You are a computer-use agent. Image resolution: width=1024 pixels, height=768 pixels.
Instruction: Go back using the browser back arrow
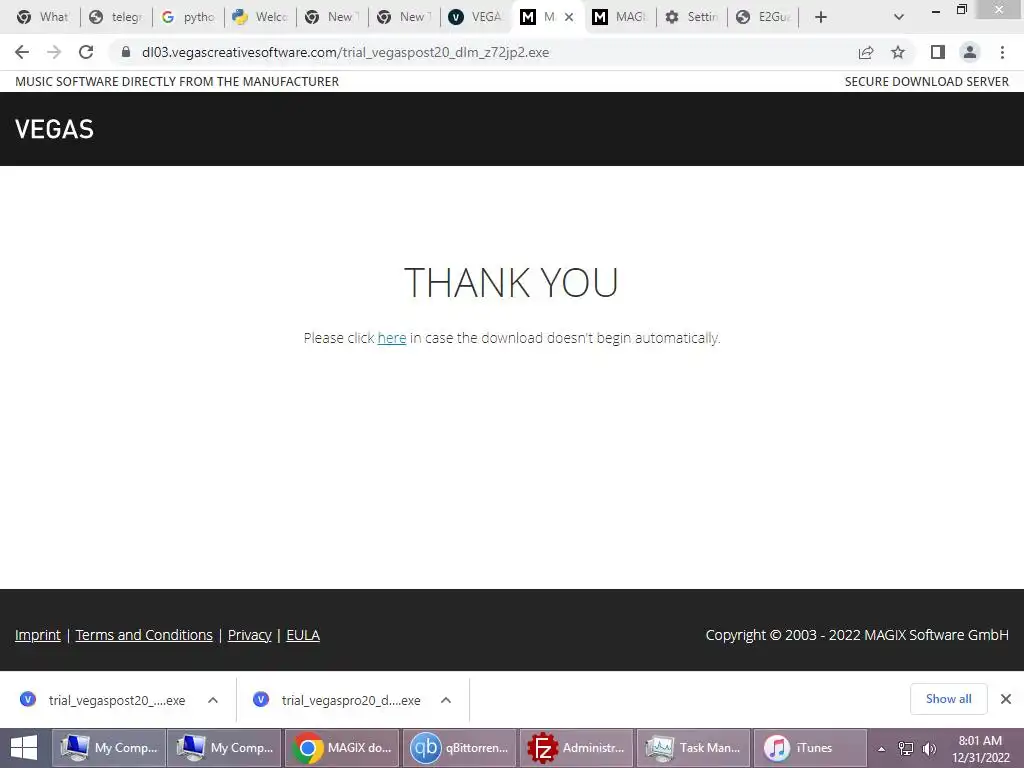pyautogui.click(x=22, y=52)
